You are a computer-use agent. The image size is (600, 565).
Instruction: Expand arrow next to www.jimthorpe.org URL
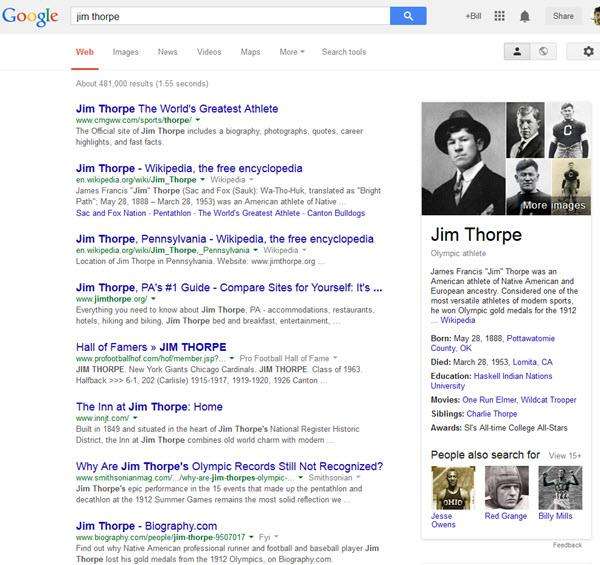[153, 299]
